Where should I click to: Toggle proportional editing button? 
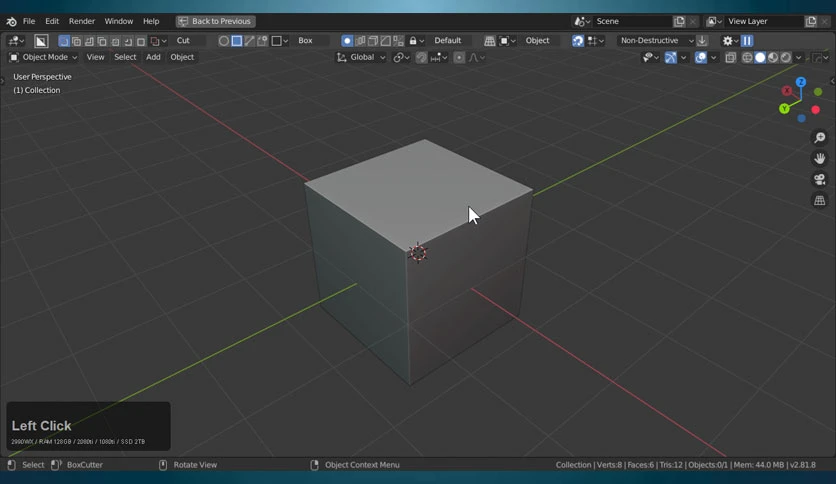pos(459,58)
